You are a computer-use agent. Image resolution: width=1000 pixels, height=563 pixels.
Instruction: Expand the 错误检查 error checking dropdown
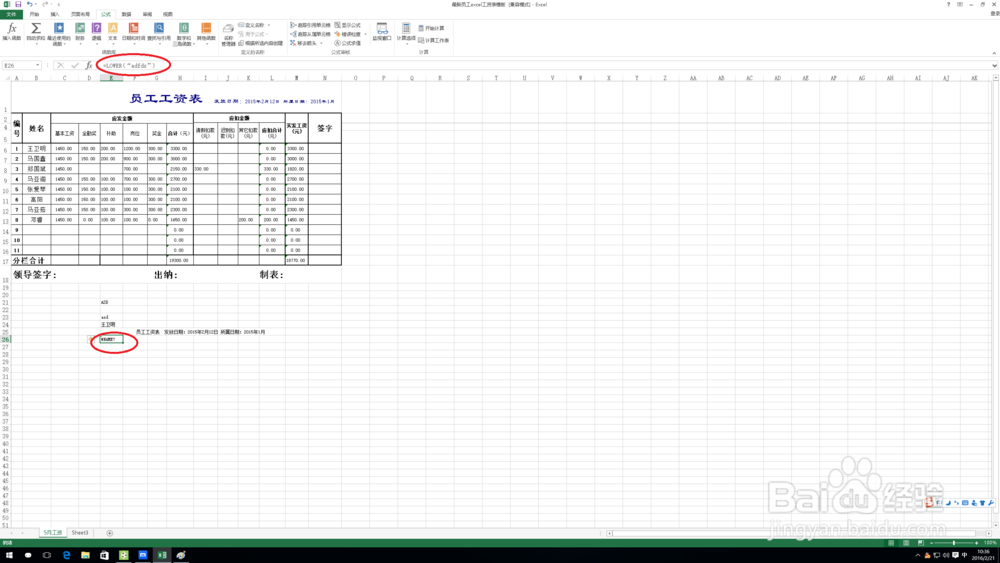pyautogui.click(x=365, y=34)
